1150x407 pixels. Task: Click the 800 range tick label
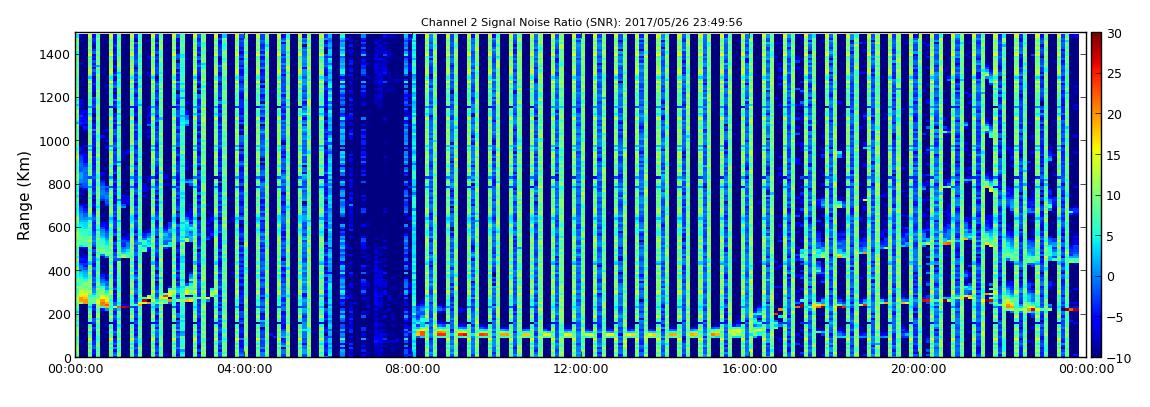59,184
